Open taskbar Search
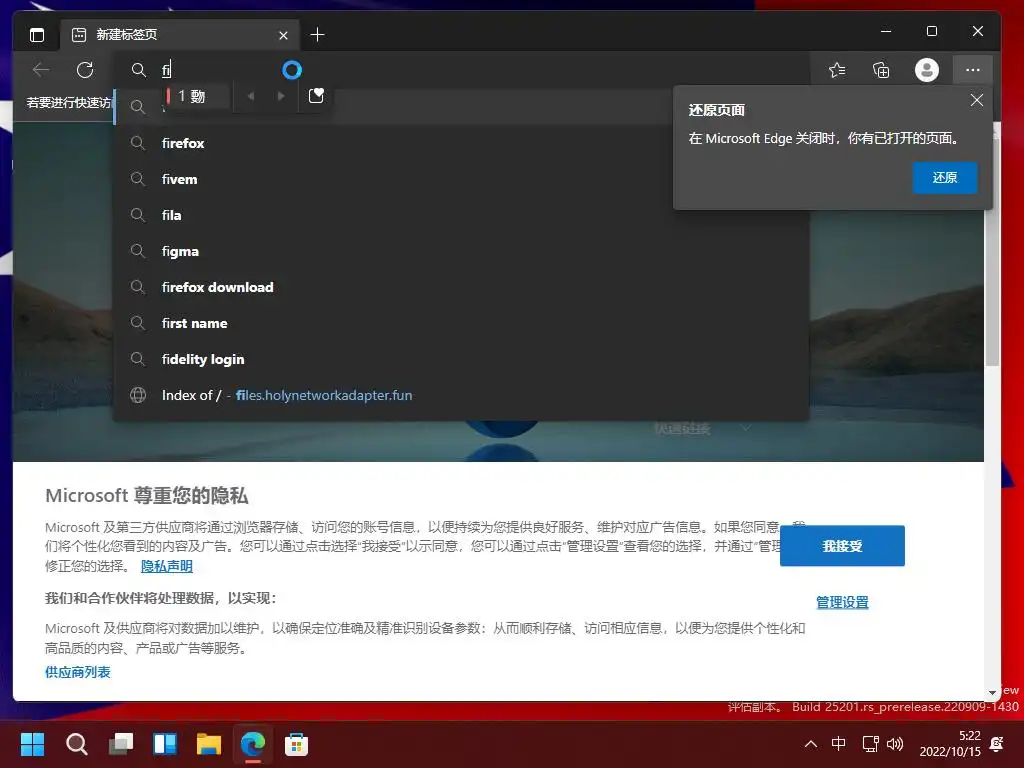The image size is (1024, 768). click(76, 744)
